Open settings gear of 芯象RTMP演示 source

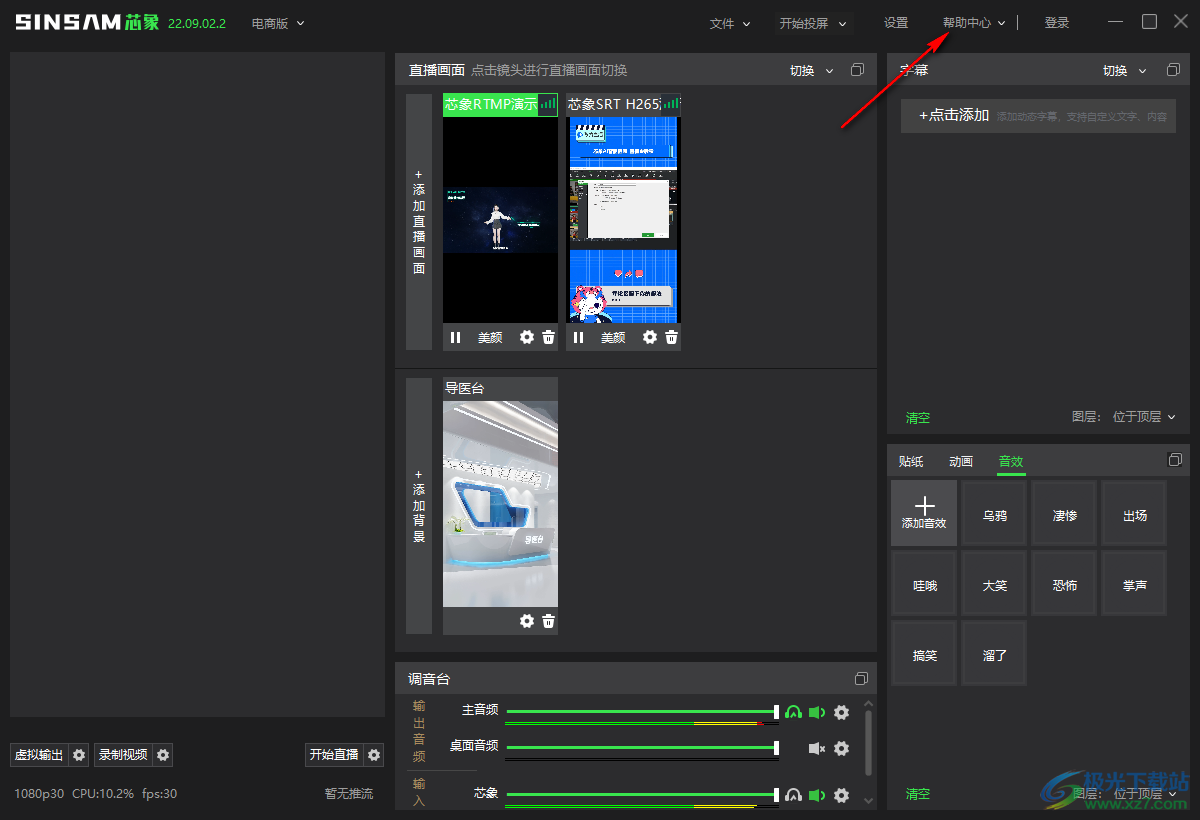tap(527, 338)
